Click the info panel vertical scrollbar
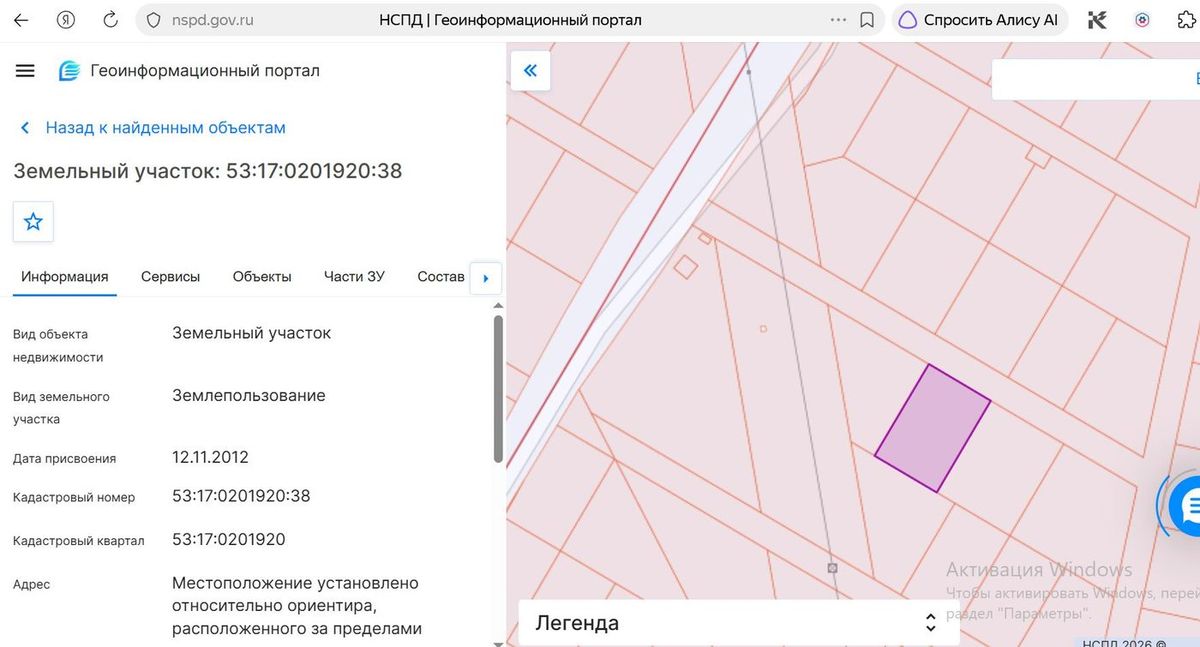Viewport: 1200px width, 647px height. point(498,390)
